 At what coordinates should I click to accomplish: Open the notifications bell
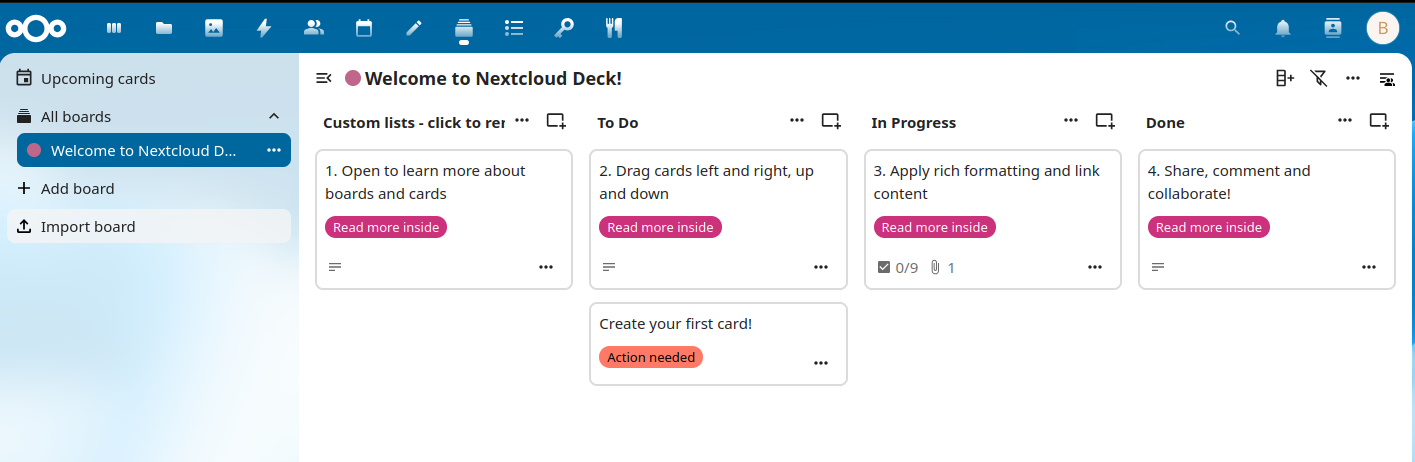pos(1283,28)
